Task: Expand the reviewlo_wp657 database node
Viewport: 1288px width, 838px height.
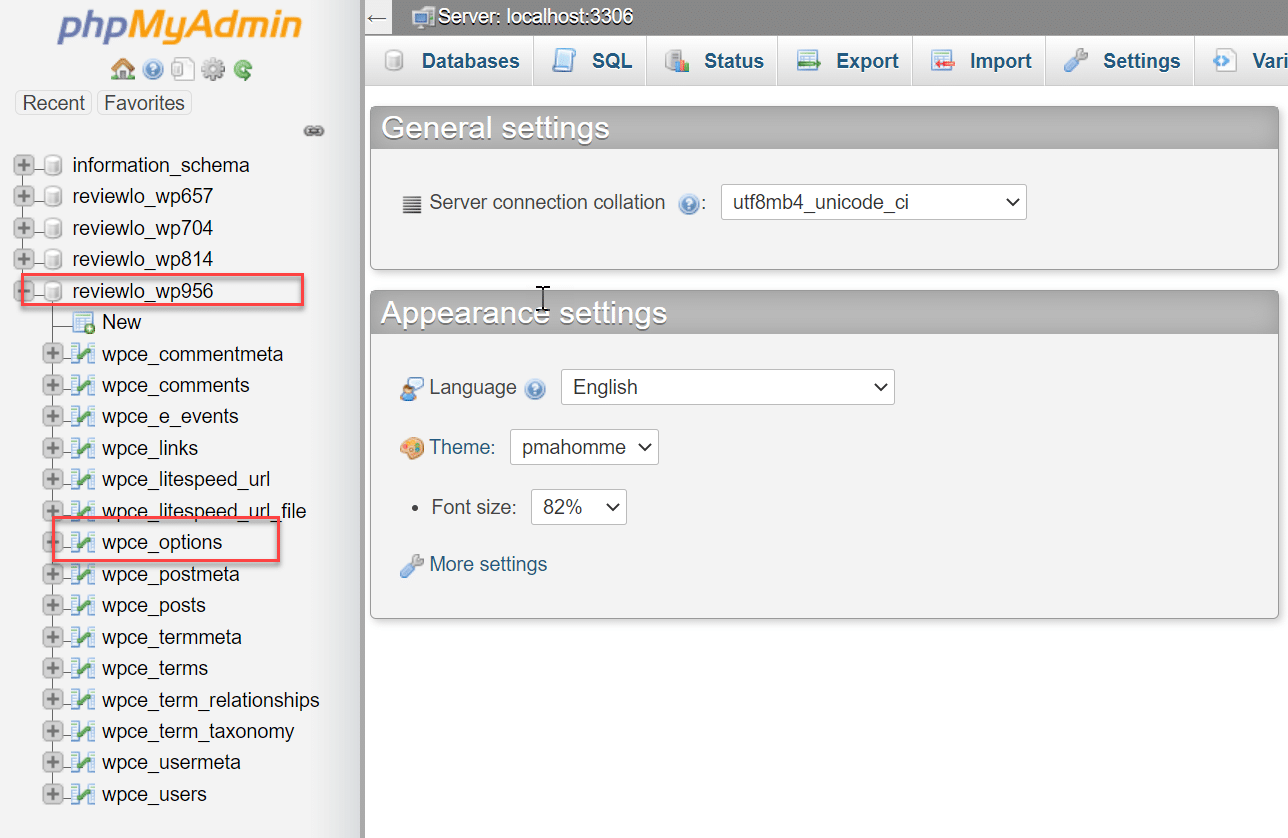Action: coord(24,196)
